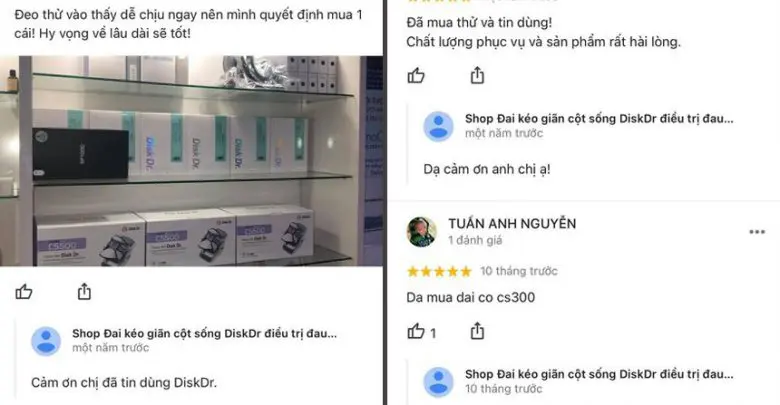Share the 'Da mua dai co cs300' review
This screenshot has height=405, width=780.
(x=477, y=331)
